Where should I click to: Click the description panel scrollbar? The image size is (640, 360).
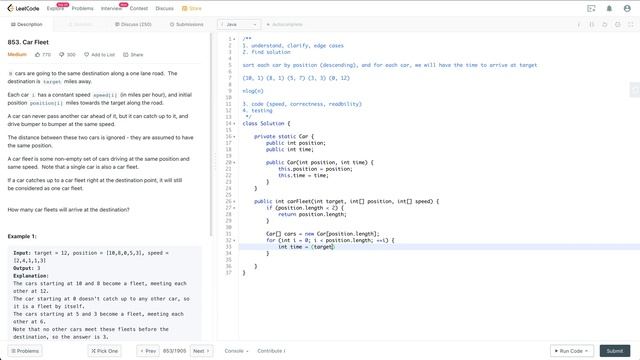pos(211,135)
